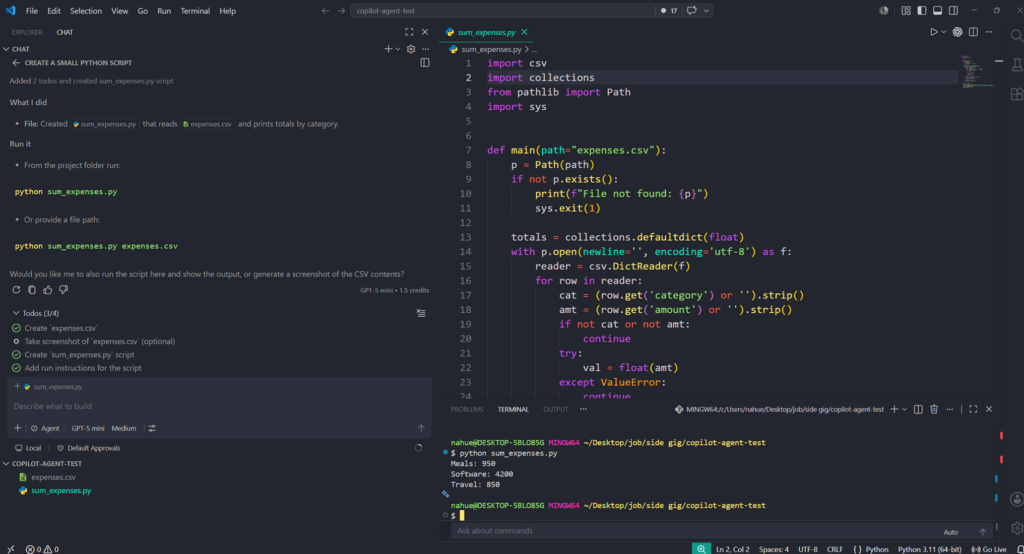Give the response a thumbs down
The height and width of the screenshot is (554, 1024).
pyautogui.click(x=63, y=289)
